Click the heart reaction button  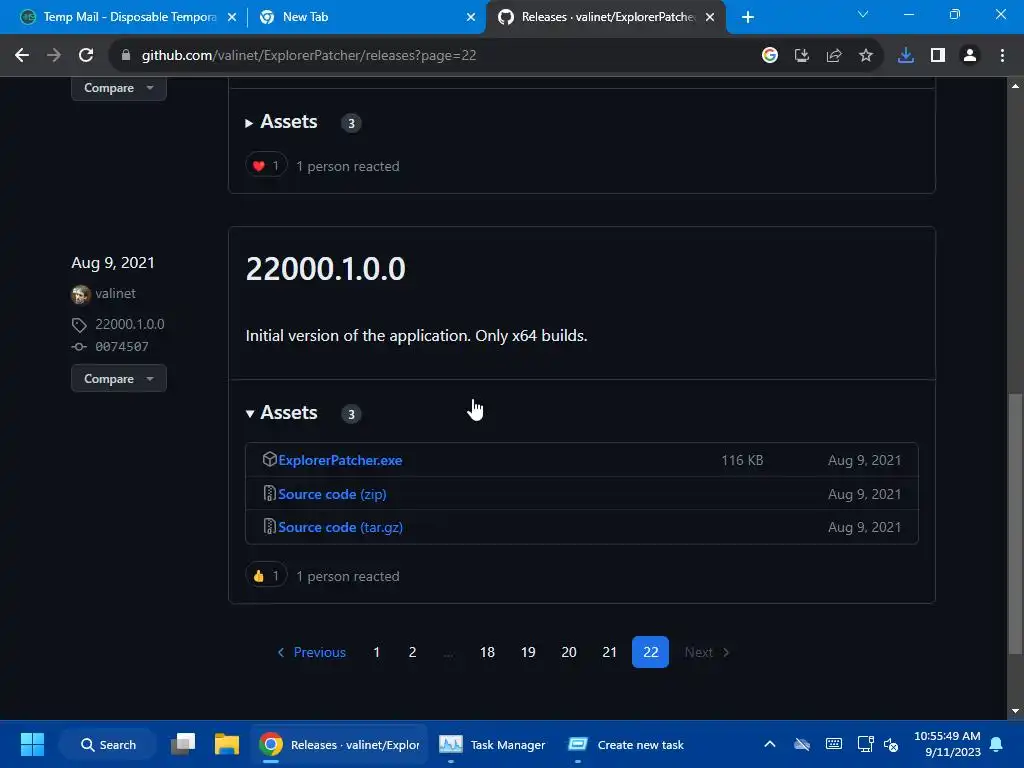(x=266, y=166)
